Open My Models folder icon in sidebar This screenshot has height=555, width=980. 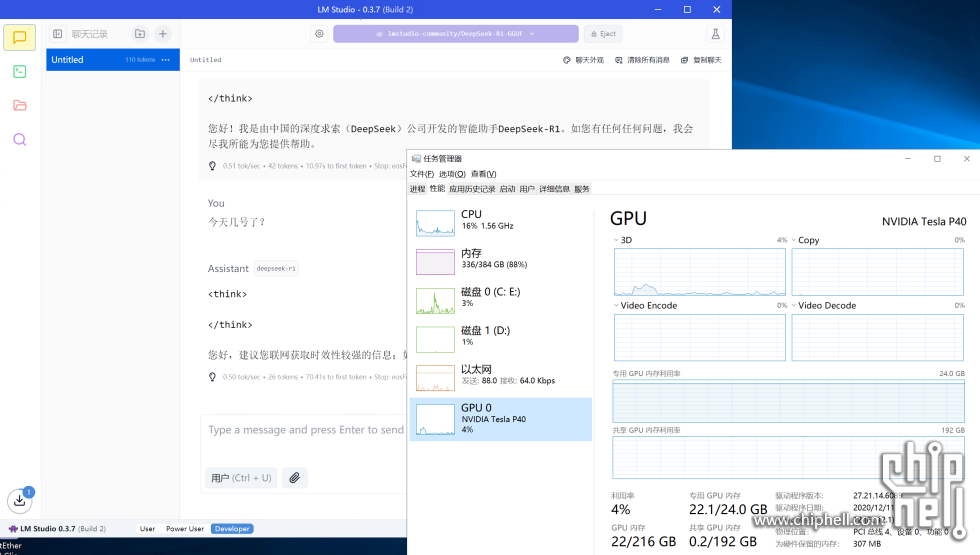tap(19, 105)
